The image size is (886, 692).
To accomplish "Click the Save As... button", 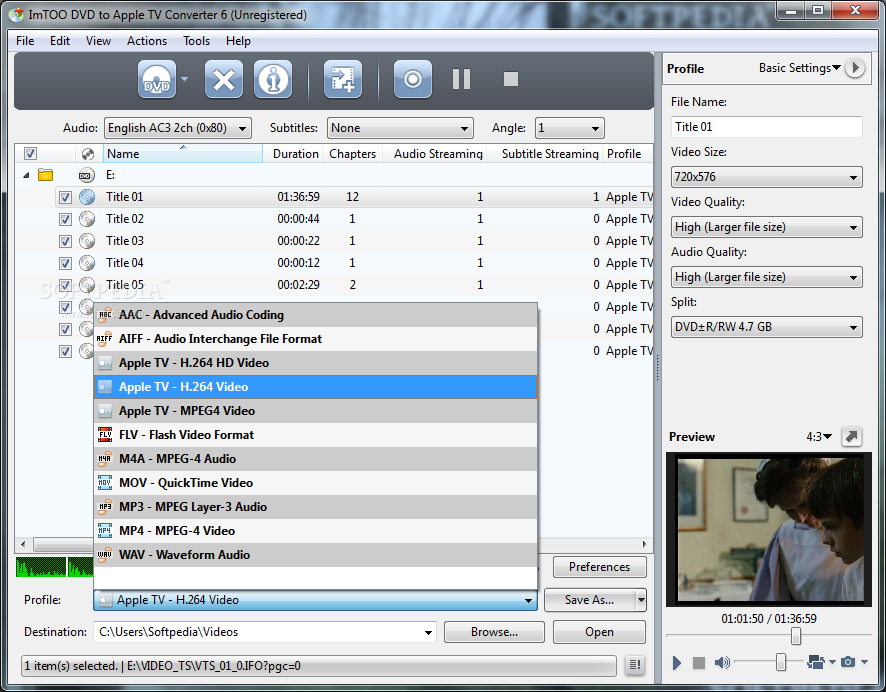I will [589, 600].
